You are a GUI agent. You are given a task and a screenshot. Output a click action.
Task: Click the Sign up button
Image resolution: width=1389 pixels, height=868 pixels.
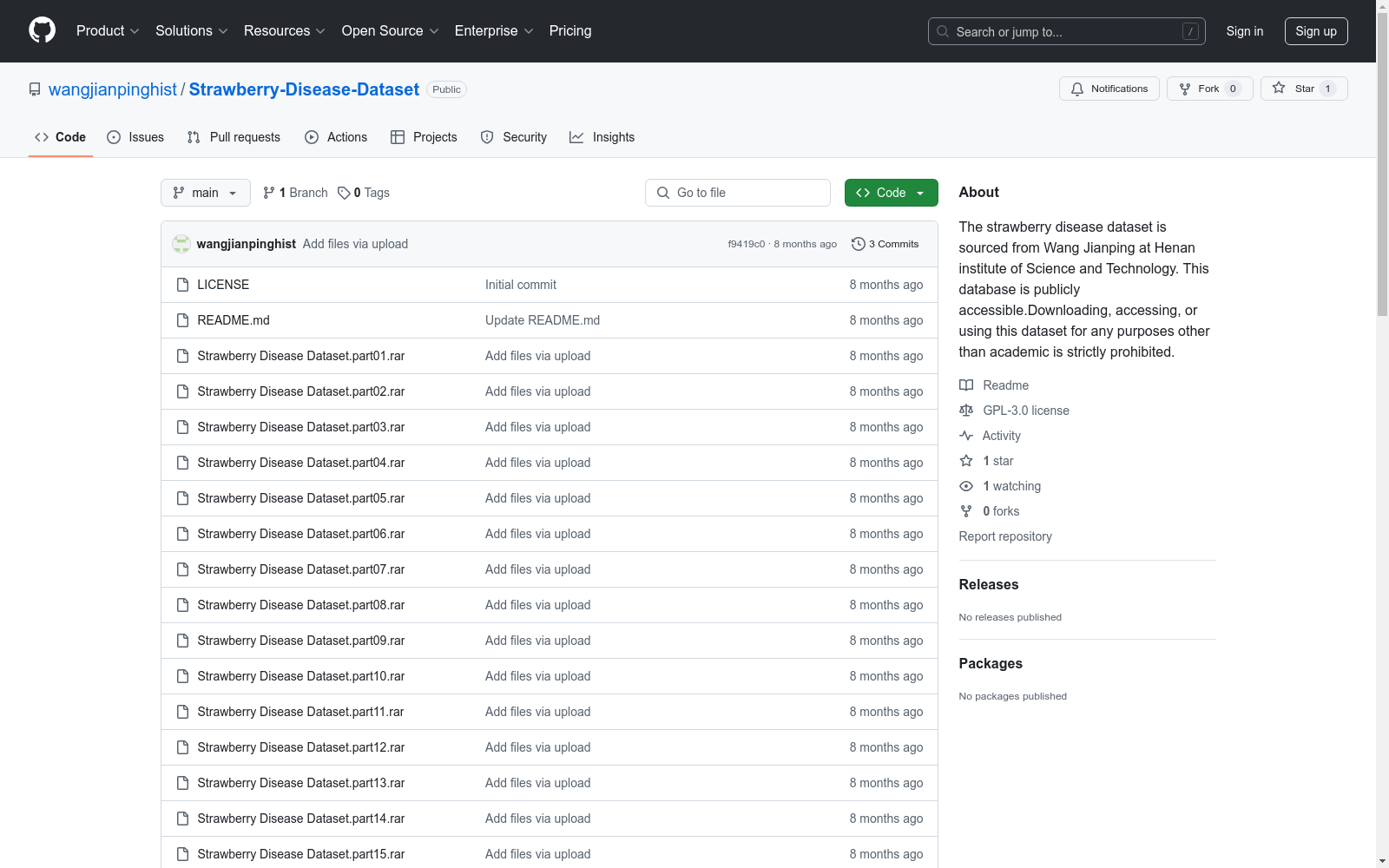[x=1316, y=31]
